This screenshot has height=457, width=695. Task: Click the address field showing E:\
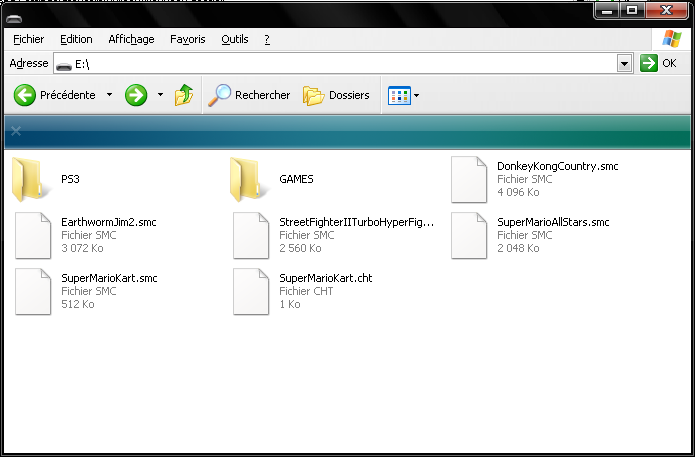point(340,63)
